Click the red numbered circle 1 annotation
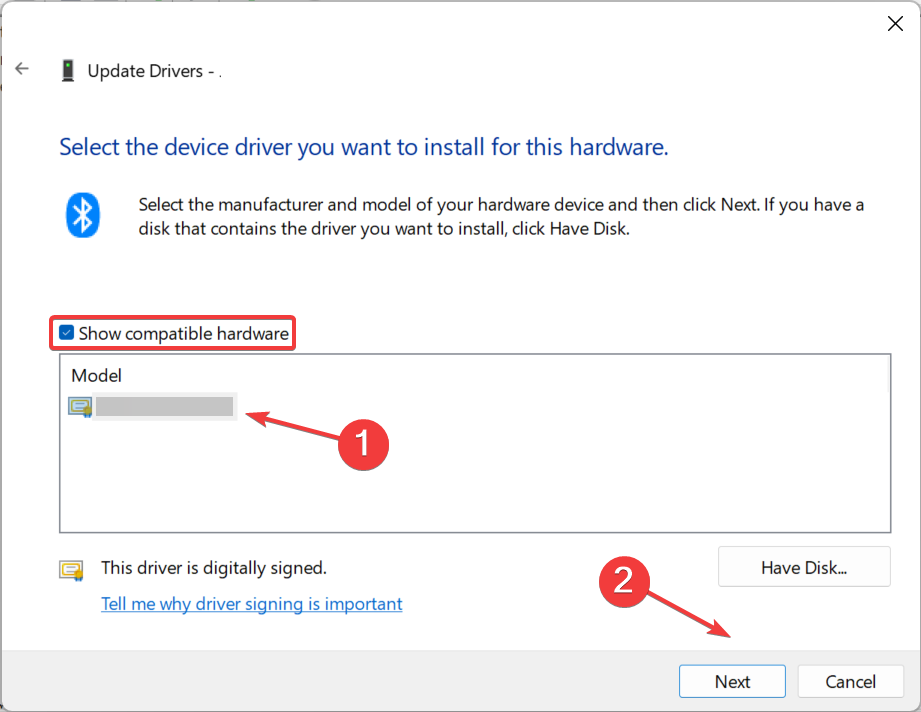 tap(360, 440)
